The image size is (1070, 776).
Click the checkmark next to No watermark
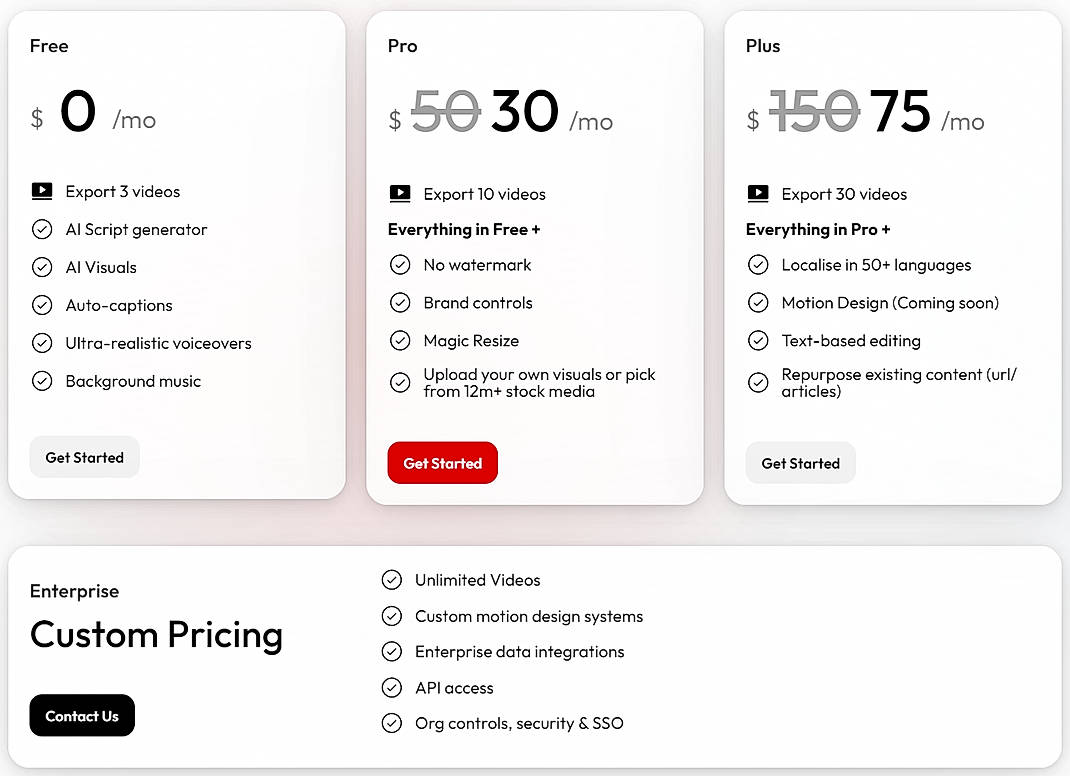399,264
